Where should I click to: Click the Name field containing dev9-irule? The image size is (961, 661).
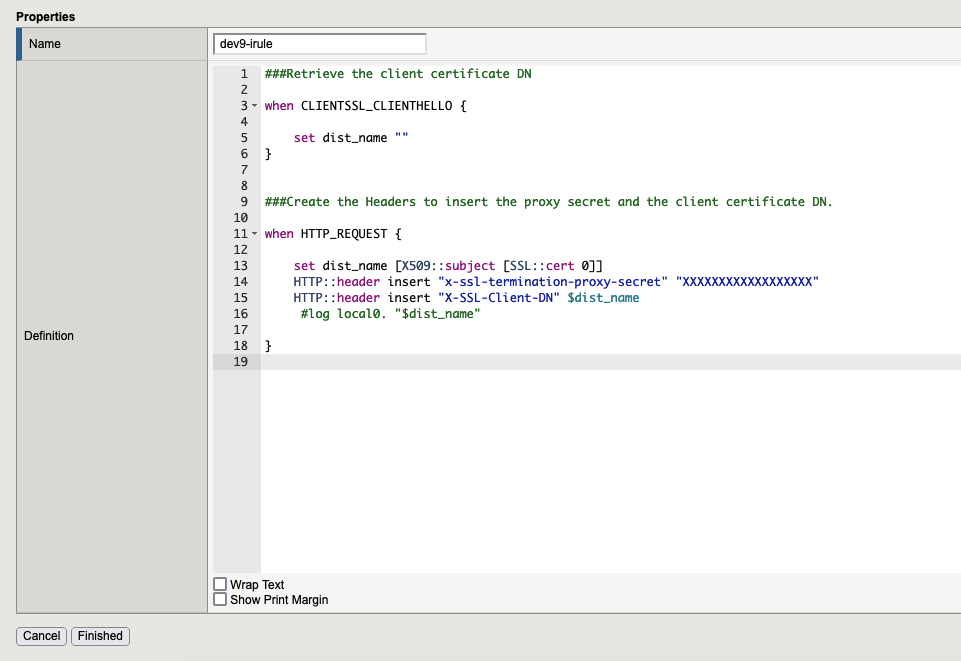[319, 44]
